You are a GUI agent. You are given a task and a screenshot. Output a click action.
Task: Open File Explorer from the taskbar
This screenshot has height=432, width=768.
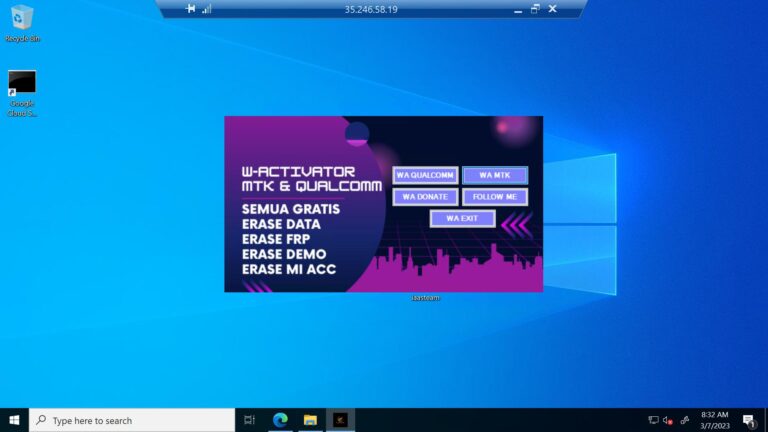[310, 420]
